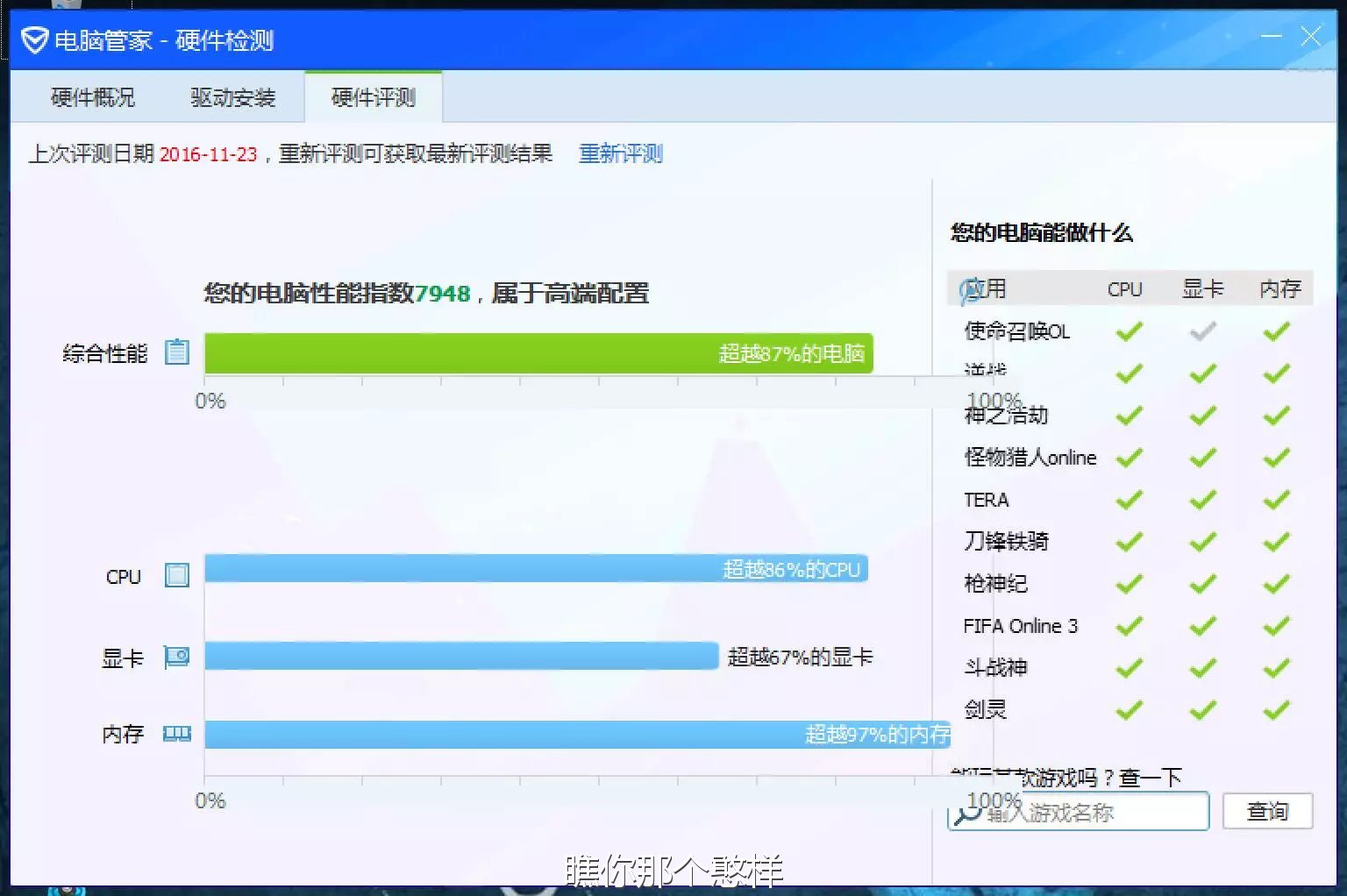Viewport: 1347px width, 896px height.
Task: Click the 查询 button
Action: click(1267, 812)
